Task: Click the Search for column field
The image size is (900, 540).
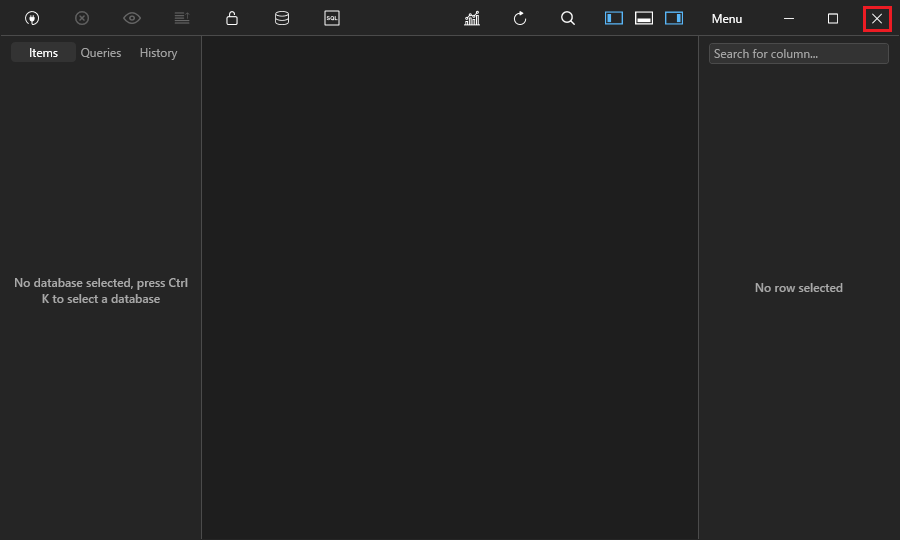Action: pyautogui.click(x=798, y=54)
